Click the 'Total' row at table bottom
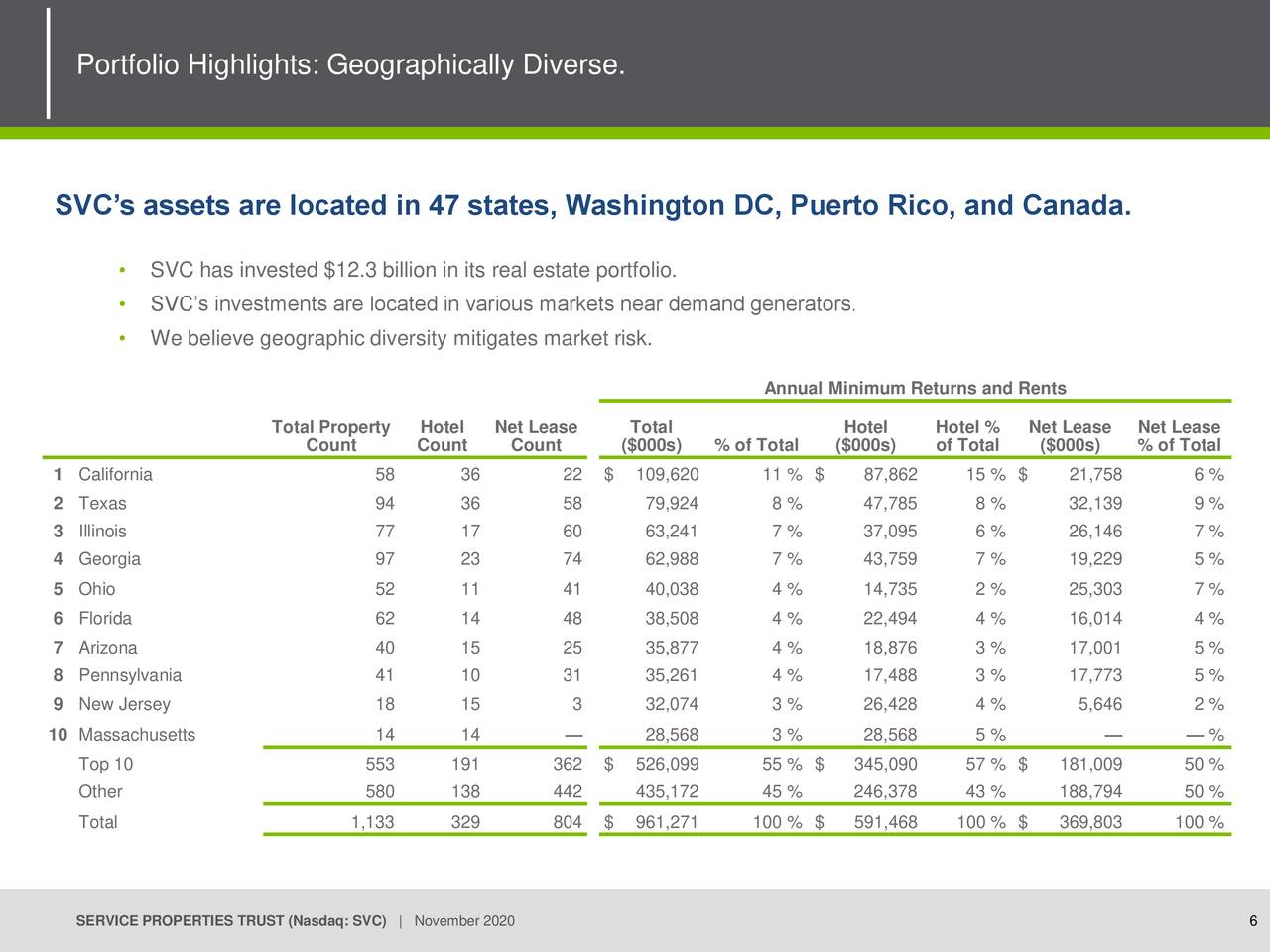 pyautogui.click(x=97, y=822)
